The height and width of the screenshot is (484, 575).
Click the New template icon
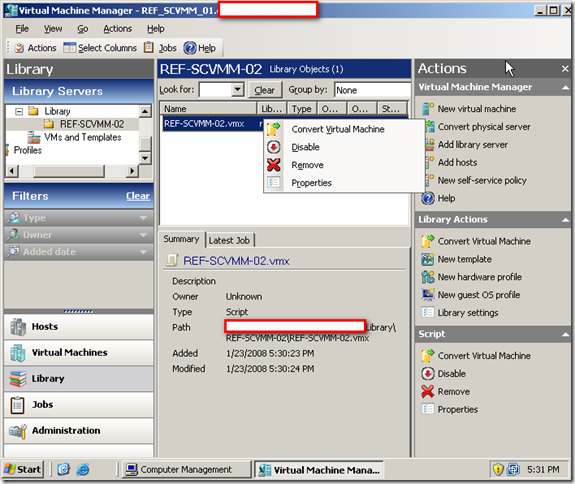(428, 259)
